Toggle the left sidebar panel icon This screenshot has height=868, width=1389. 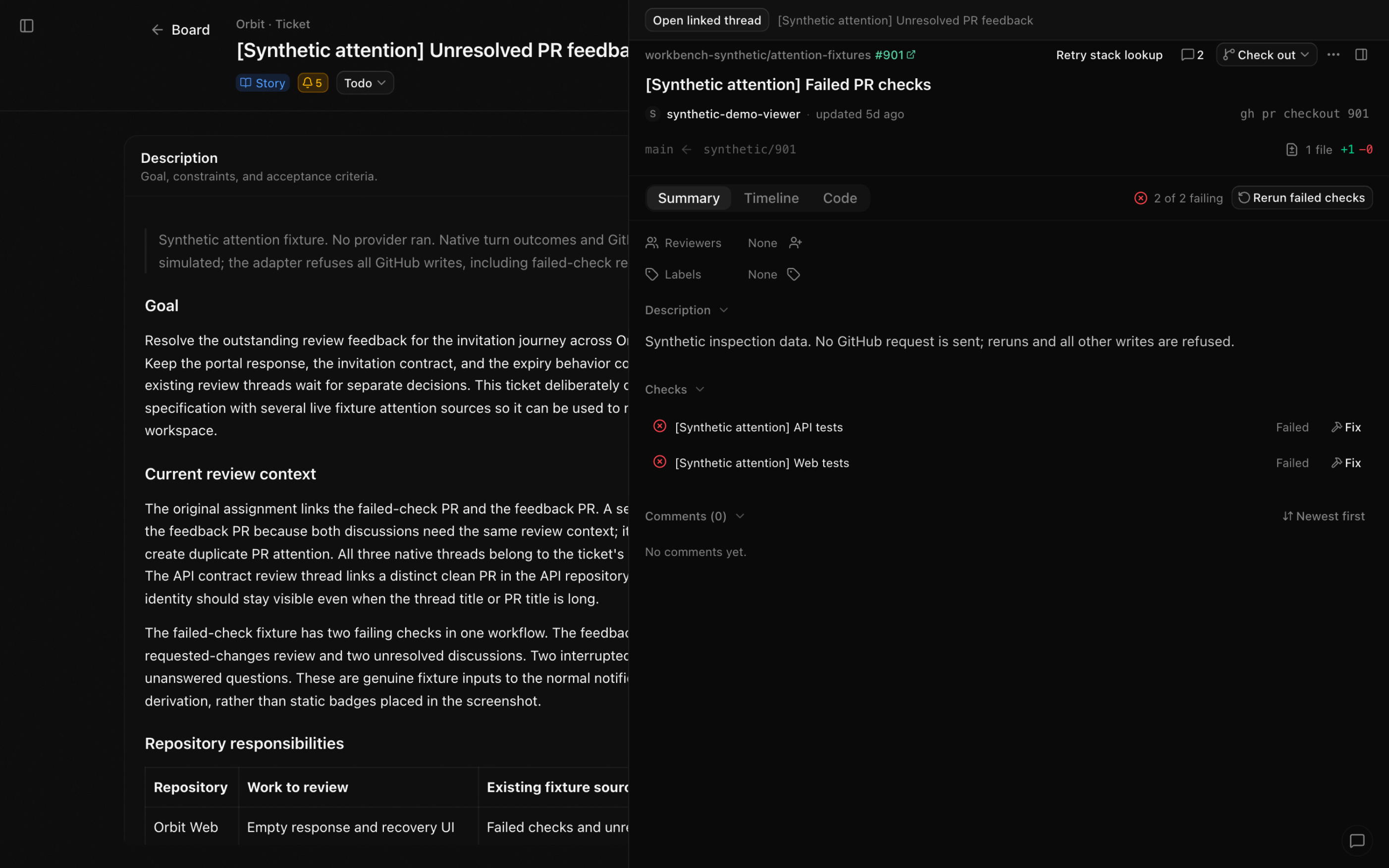click(26, 26)
